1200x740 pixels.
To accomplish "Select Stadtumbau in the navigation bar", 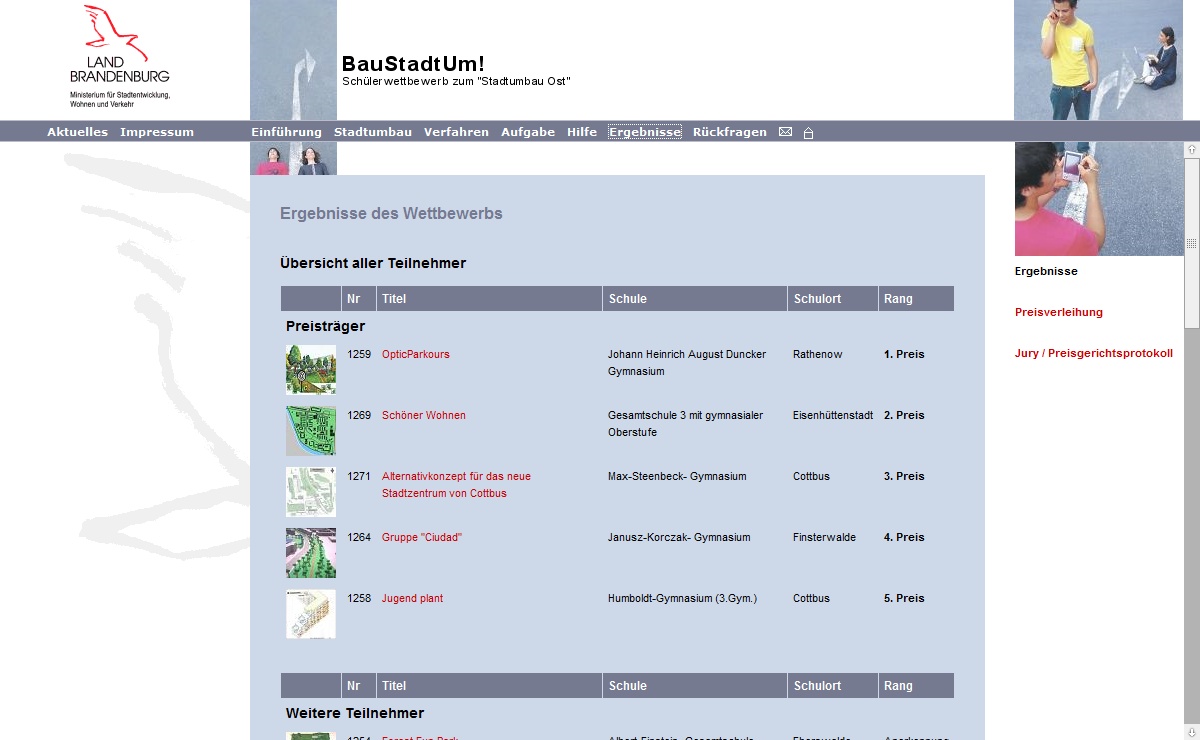I will (x=373, y=132).
